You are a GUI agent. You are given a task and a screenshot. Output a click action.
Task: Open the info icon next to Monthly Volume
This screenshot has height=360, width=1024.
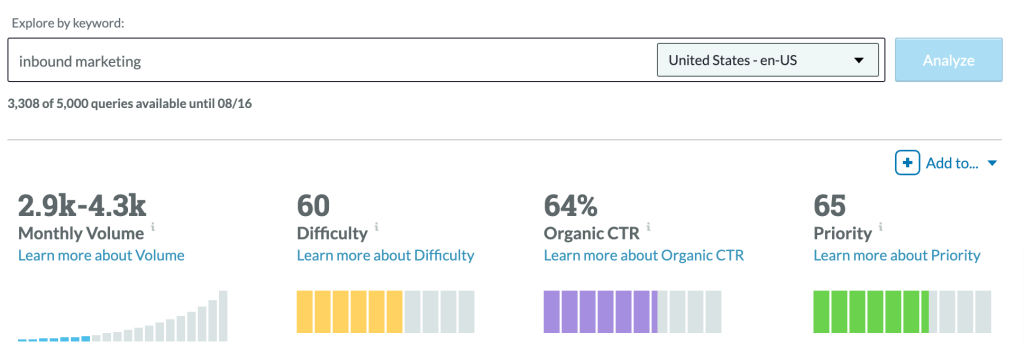pyautogui.click(x=153, y=227)
